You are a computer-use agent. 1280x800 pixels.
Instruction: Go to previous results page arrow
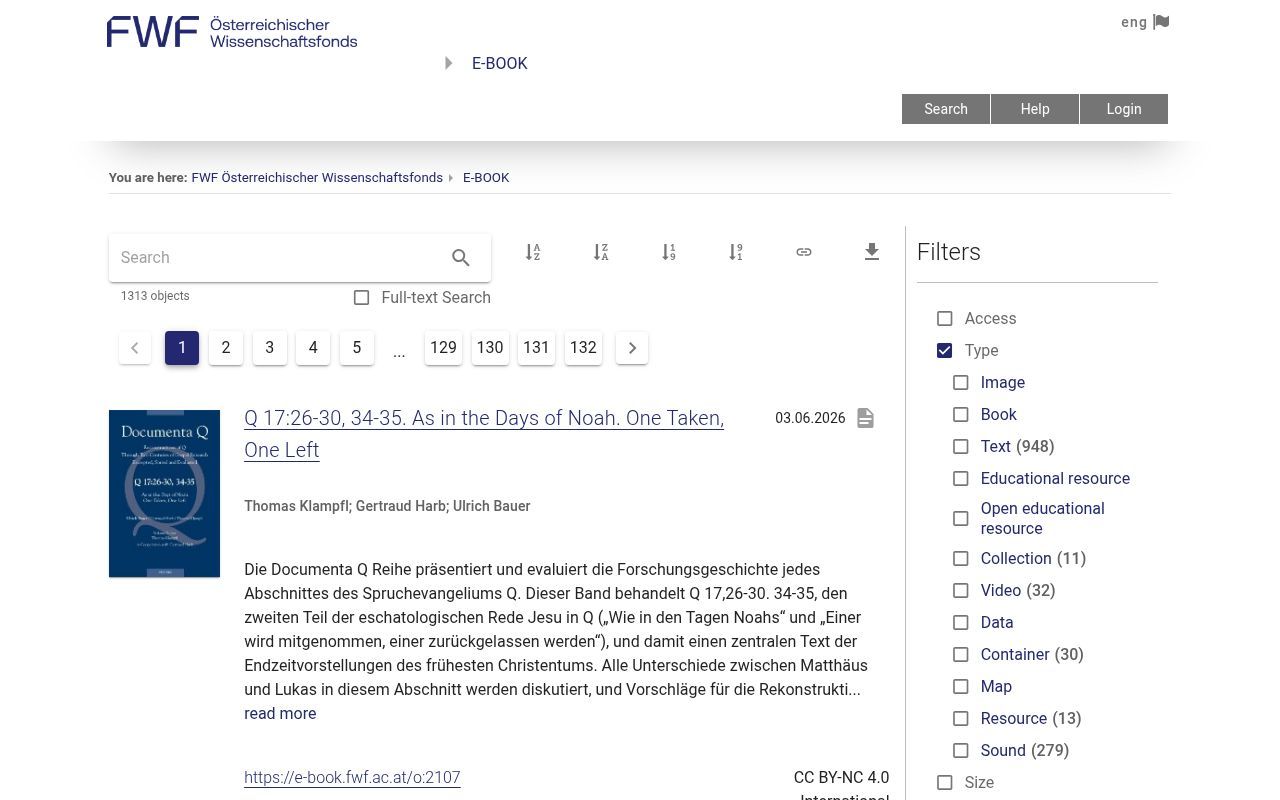point(135,348)
